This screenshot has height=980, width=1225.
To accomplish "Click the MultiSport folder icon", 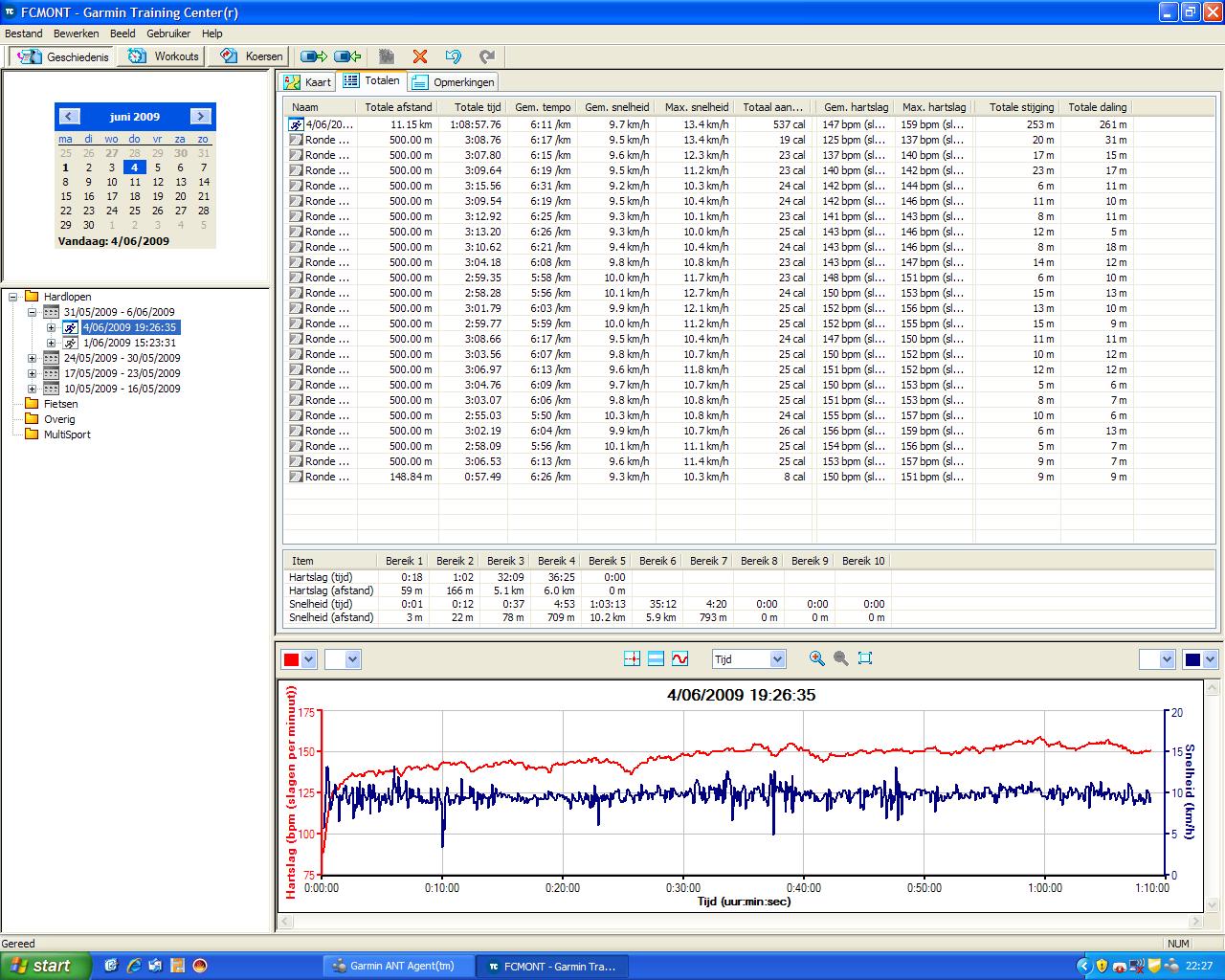I will [x=32, y=434].
